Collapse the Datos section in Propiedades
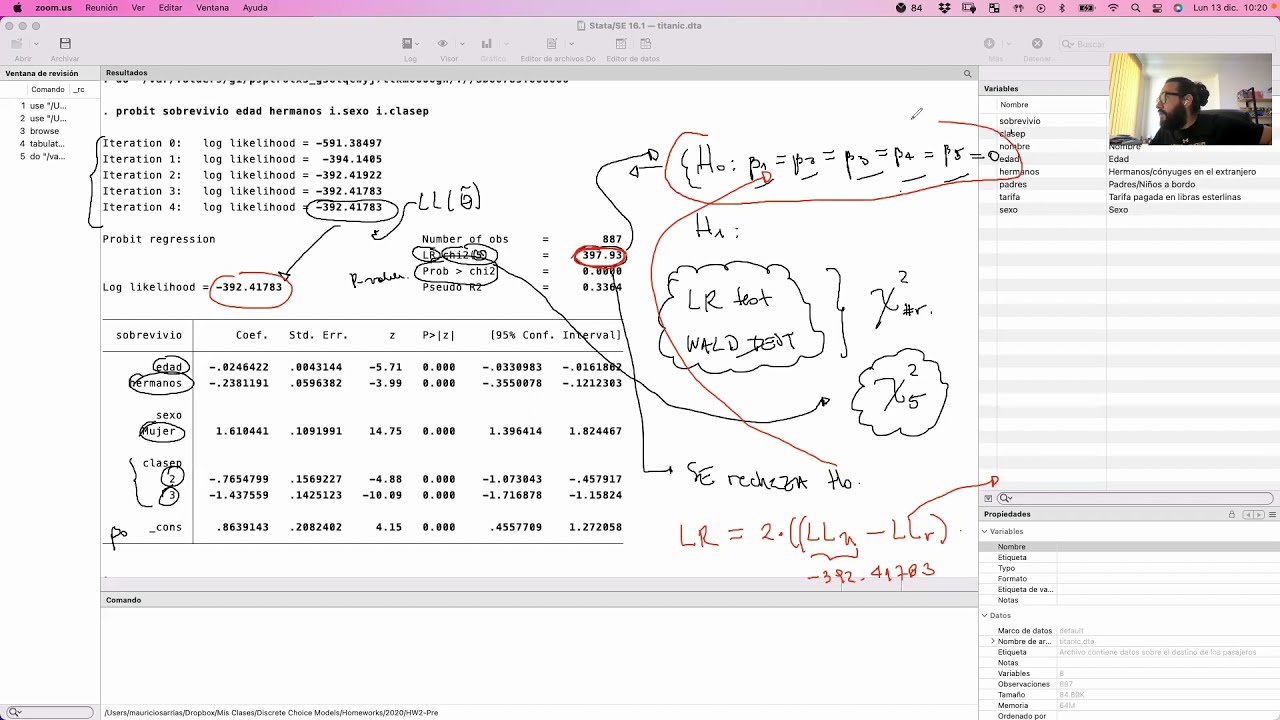 click(985, 615)
